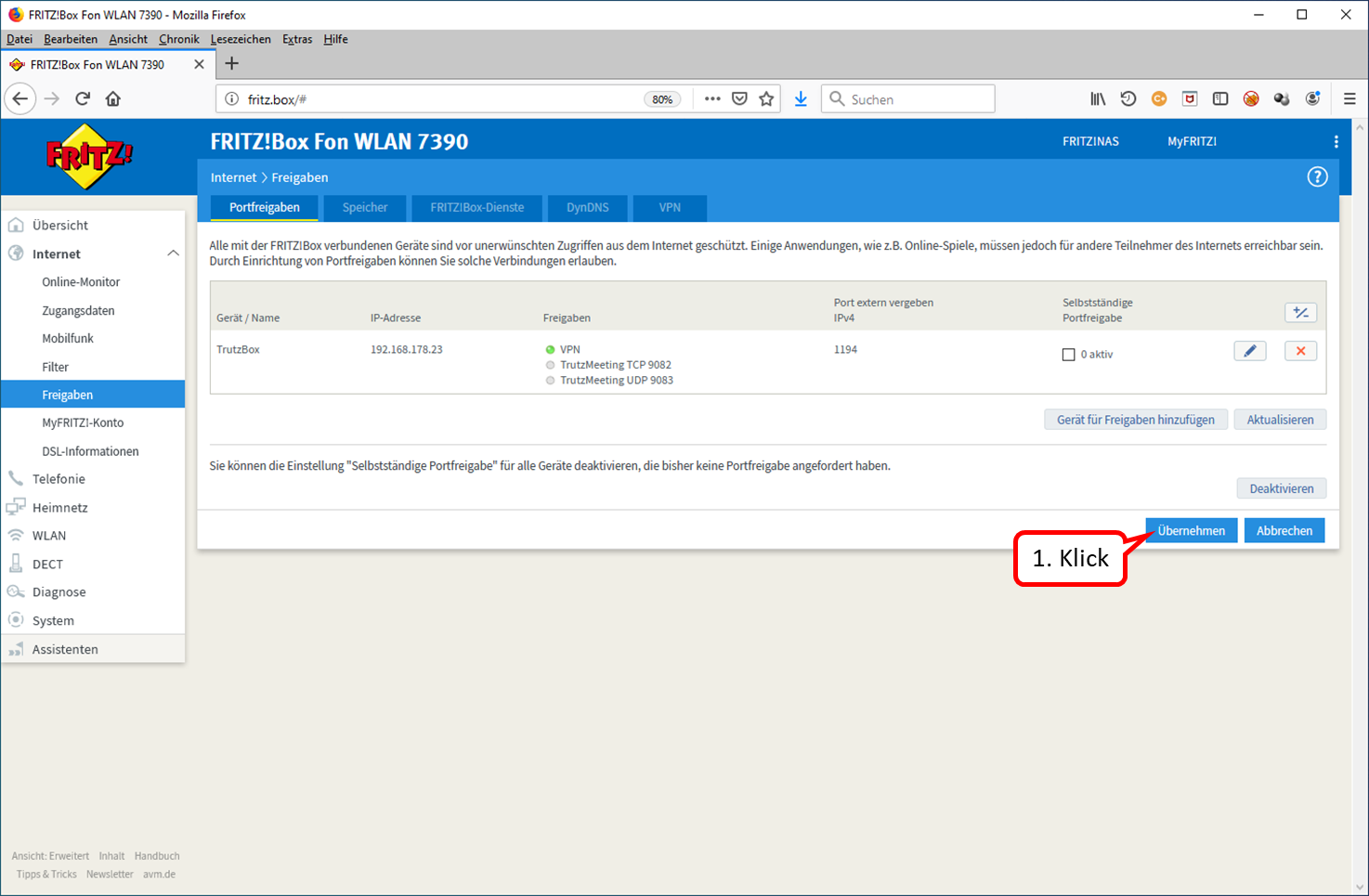Screen dimensions: 1369x896
Task: Reload the page with the refresh icon
Action: pos(83,98)
